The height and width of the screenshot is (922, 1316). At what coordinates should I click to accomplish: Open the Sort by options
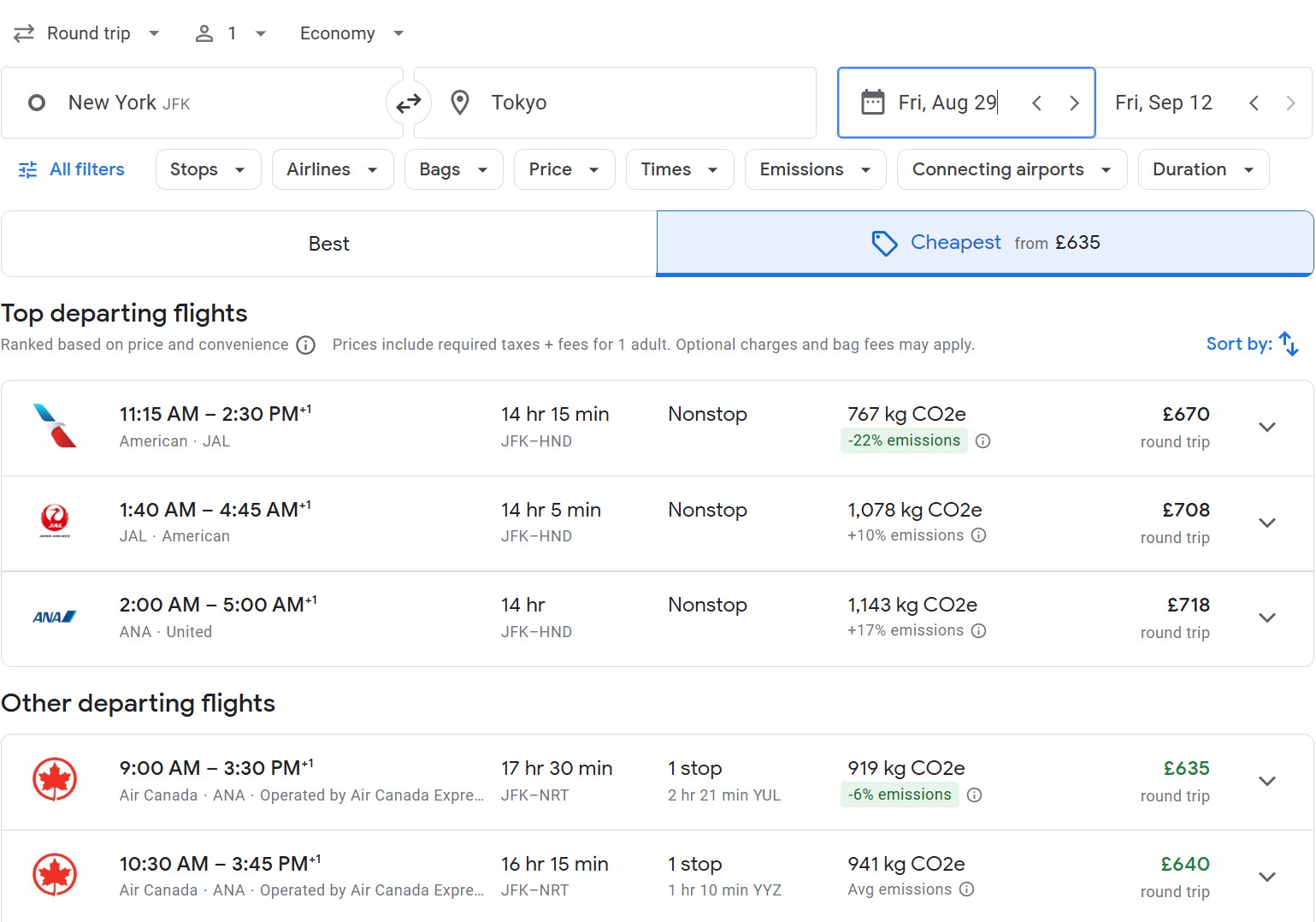tap(1251, 343)
